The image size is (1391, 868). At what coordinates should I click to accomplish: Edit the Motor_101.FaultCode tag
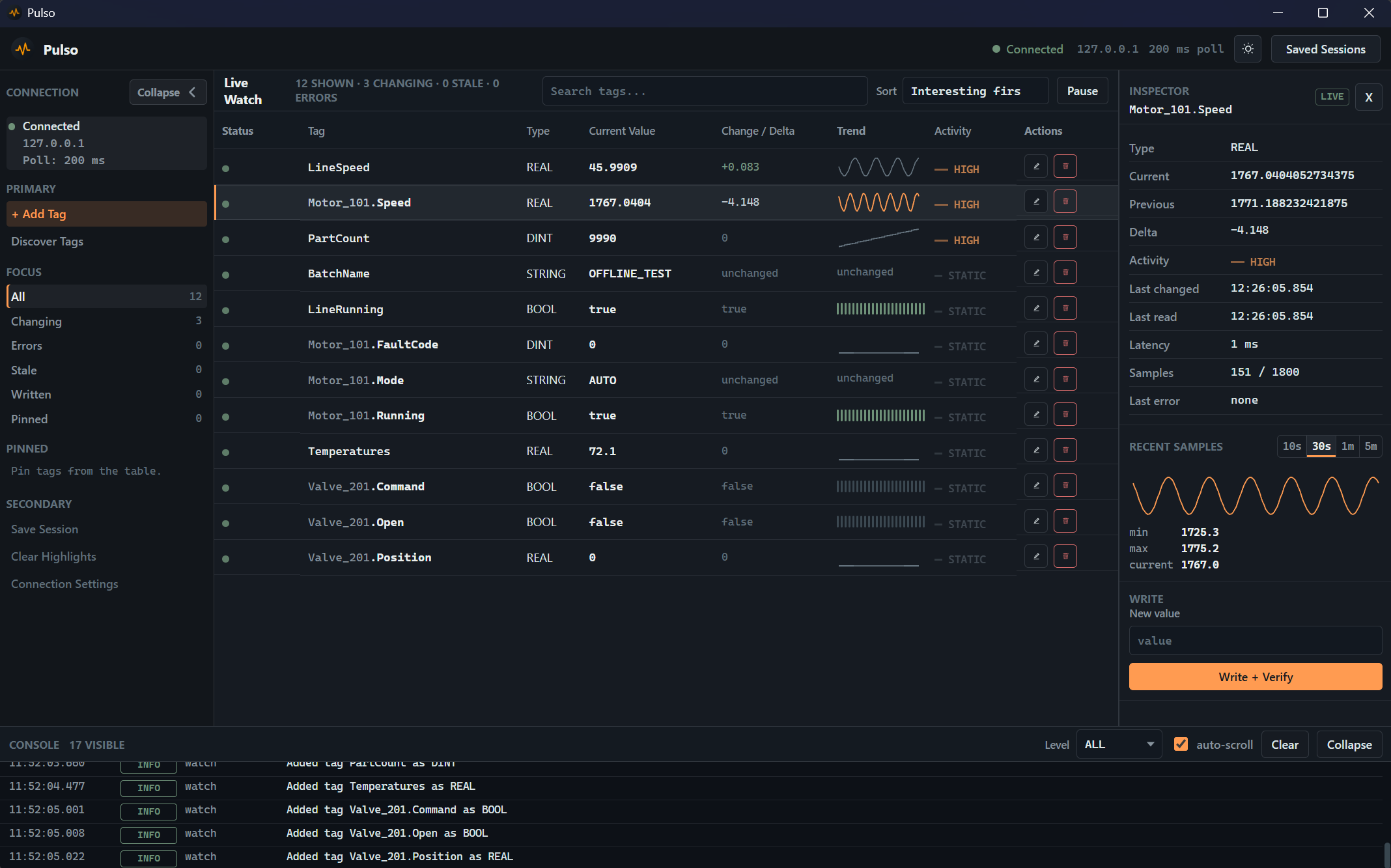(1036, 343)
